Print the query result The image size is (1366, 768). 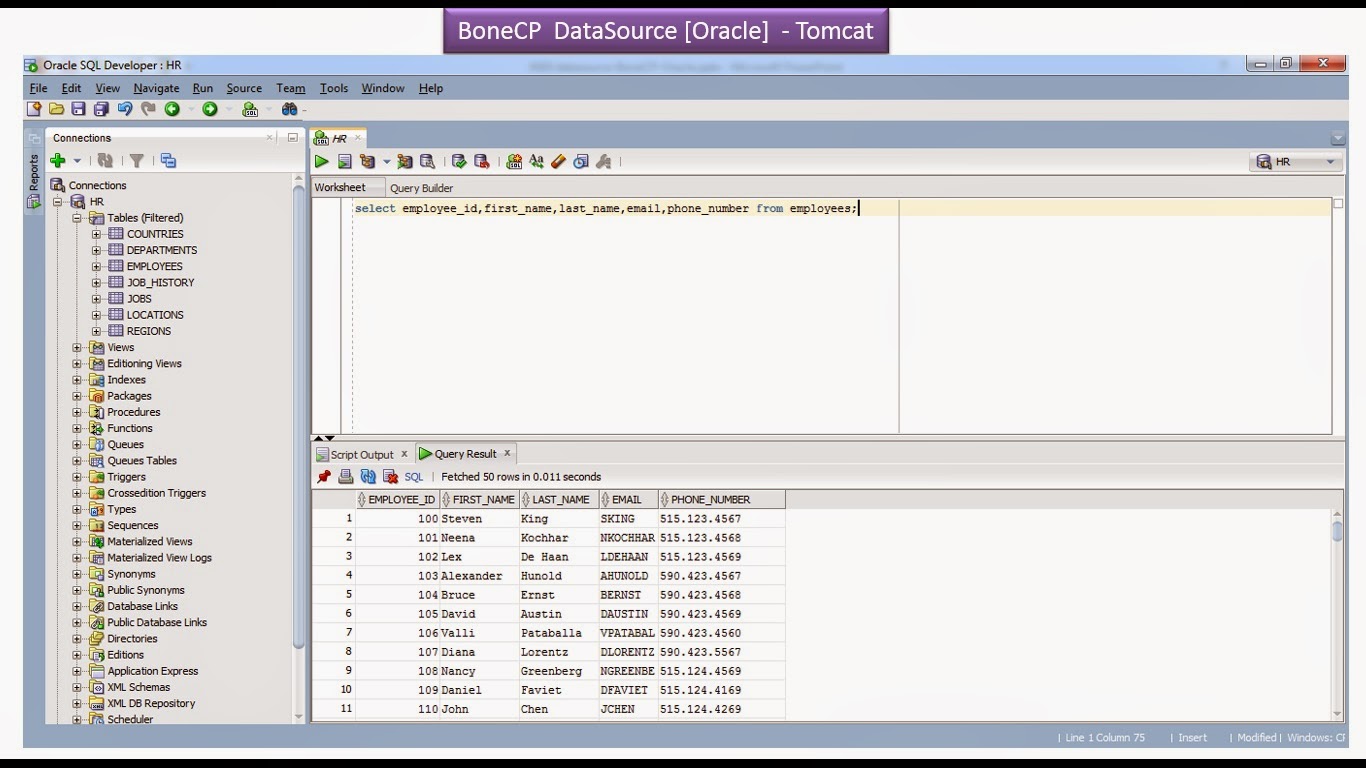point(346,477)
